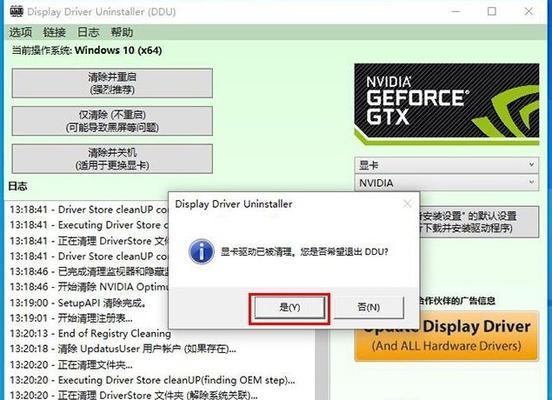This screenshot has height=400, width=552.
Task: Open the 日志 menu
Action: pyautogui.click(x=88, y=32)
